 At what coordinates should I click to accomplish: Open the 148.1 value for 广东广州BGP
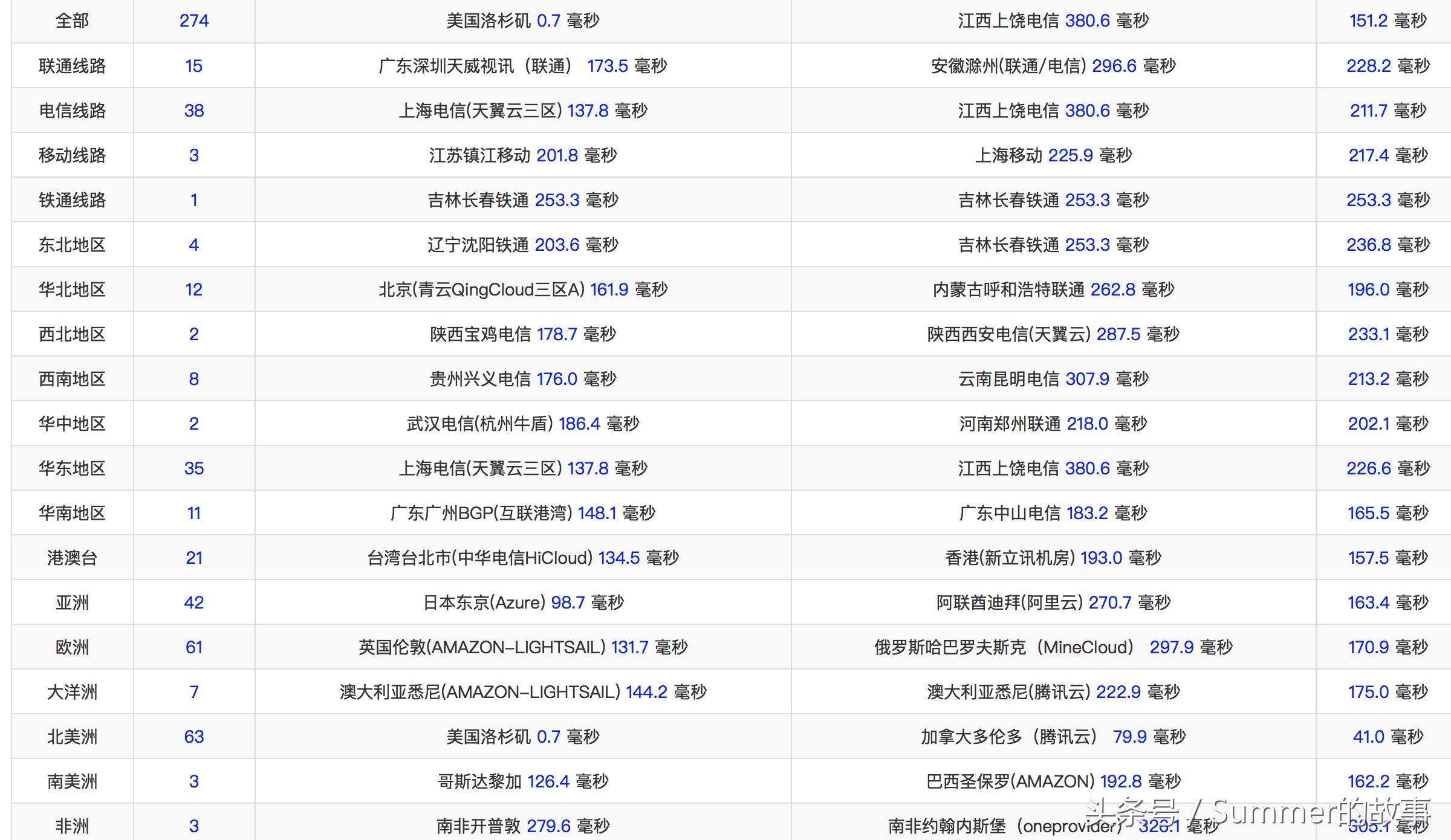[x=597, y=513]
